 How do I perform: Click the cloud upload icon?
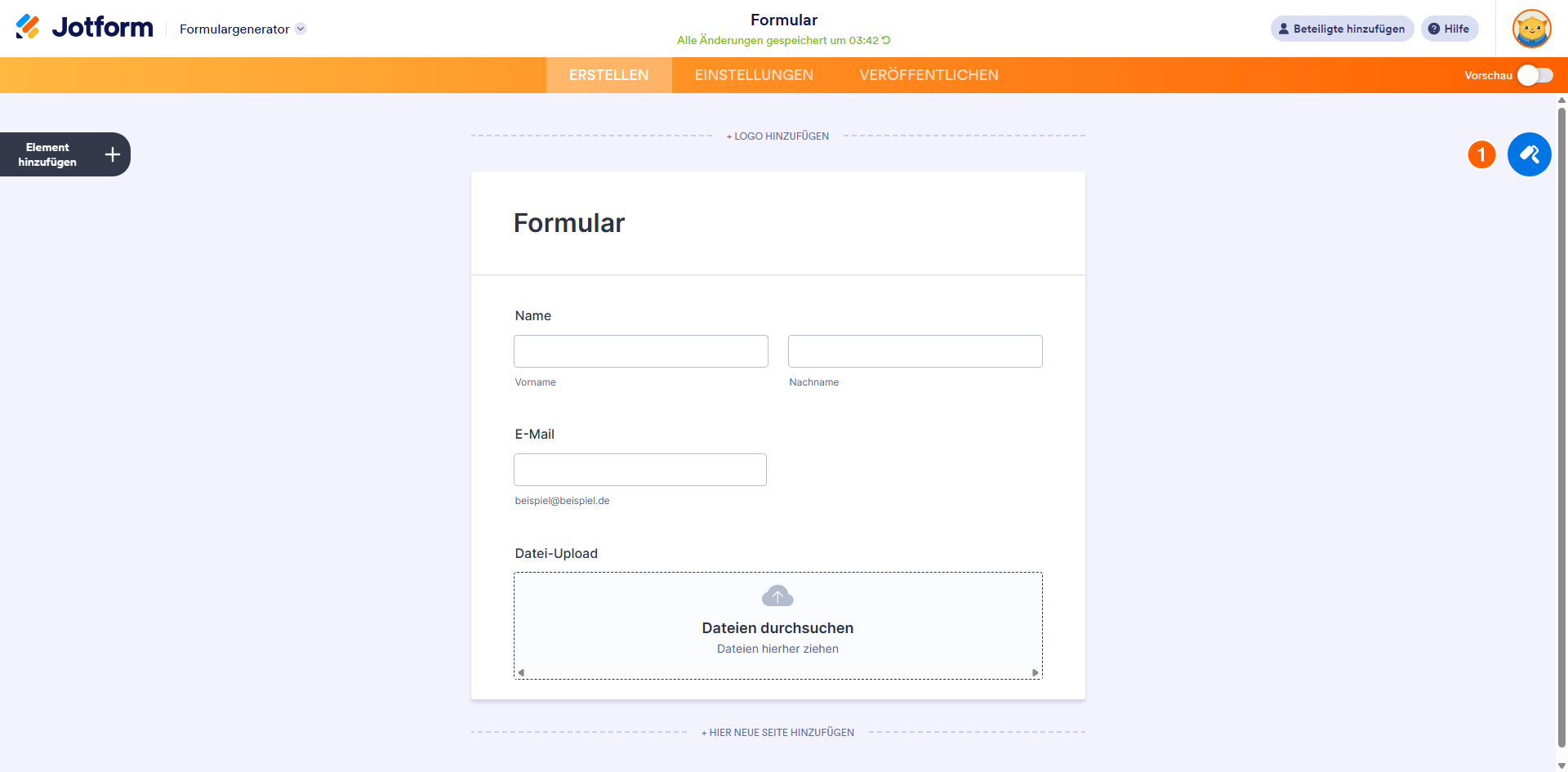777,596
